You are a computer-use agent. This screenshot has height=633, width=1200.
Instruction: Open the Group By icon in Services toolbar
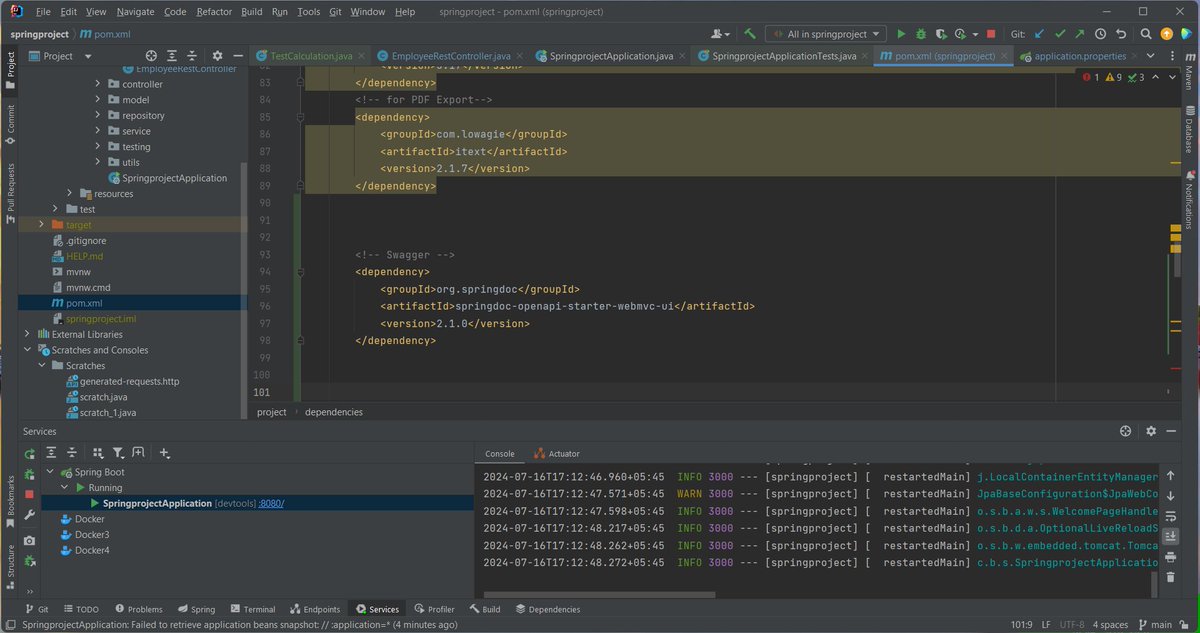[x=97, y=453]
